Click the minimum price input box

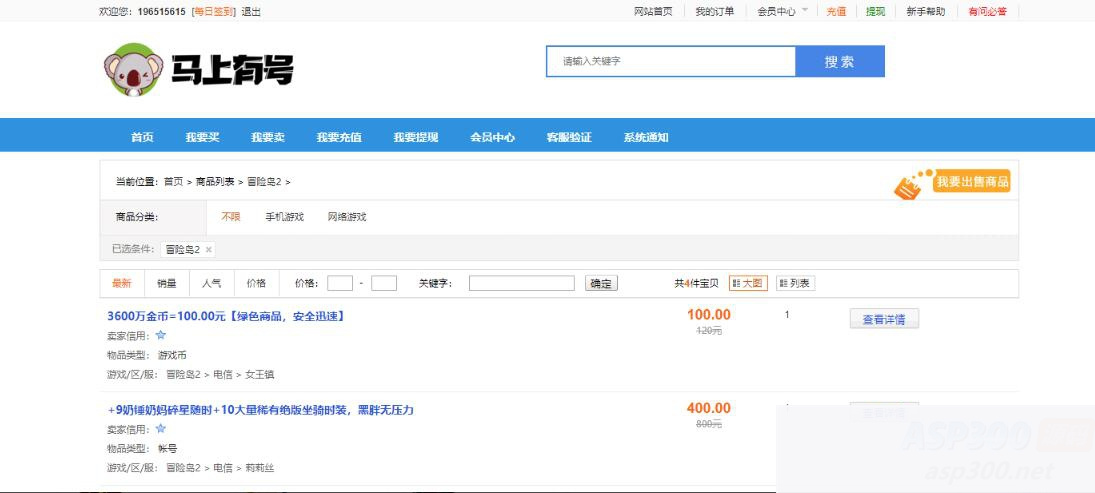point(340,283)
